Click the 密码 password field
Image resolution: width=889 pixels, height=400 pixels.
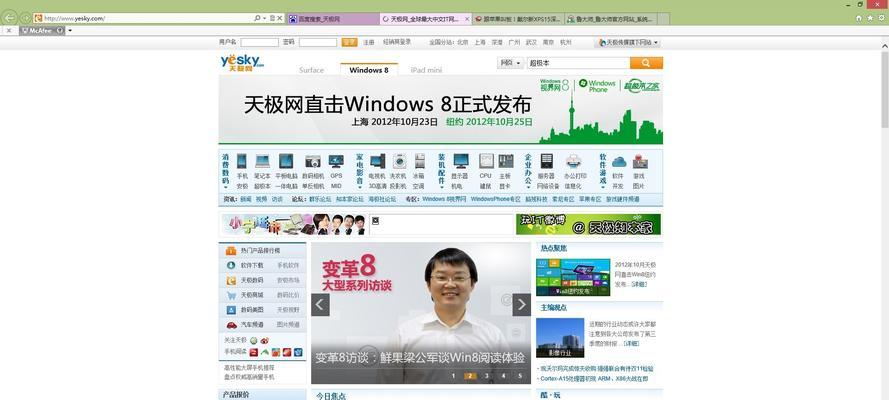coord(318,42)
